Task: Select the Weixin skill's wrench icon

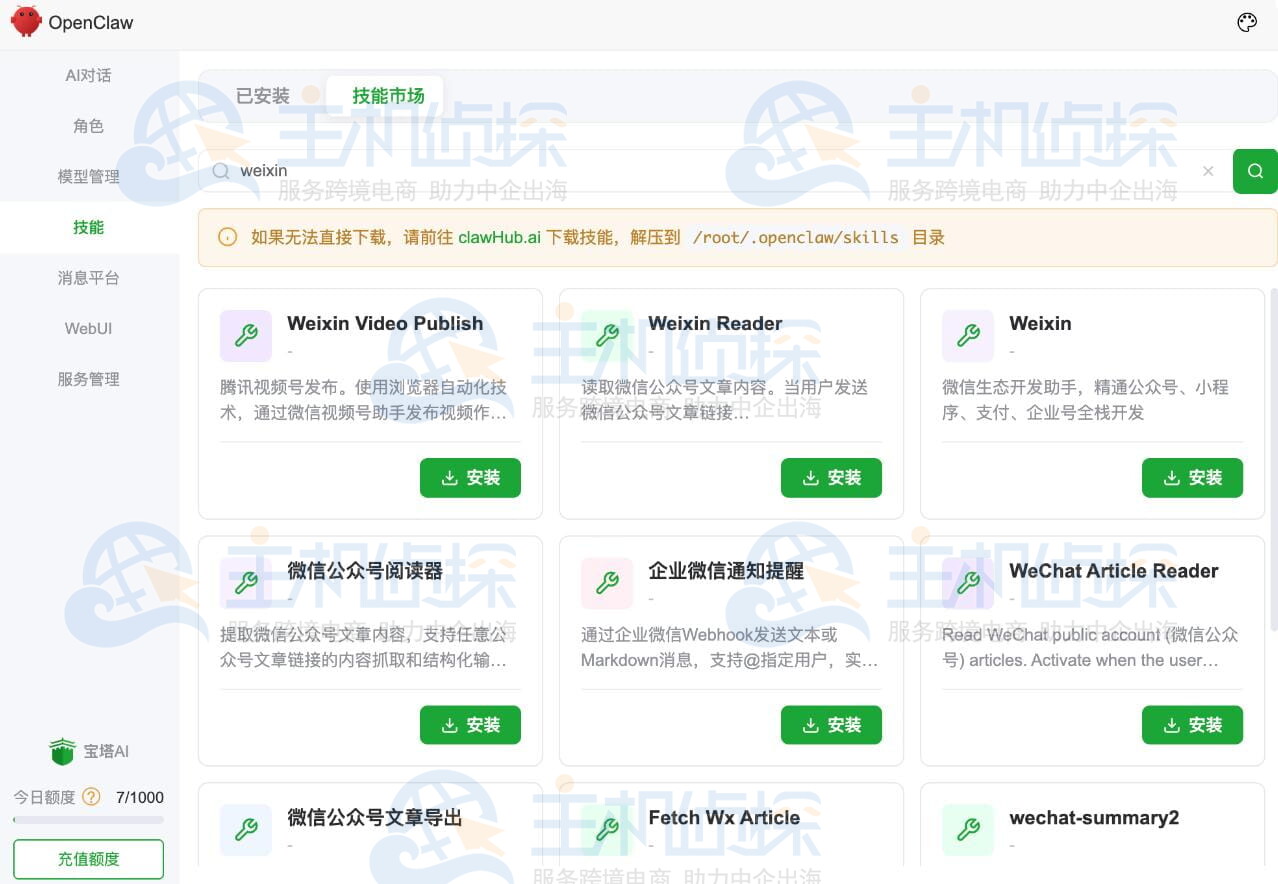Action: 968,335
